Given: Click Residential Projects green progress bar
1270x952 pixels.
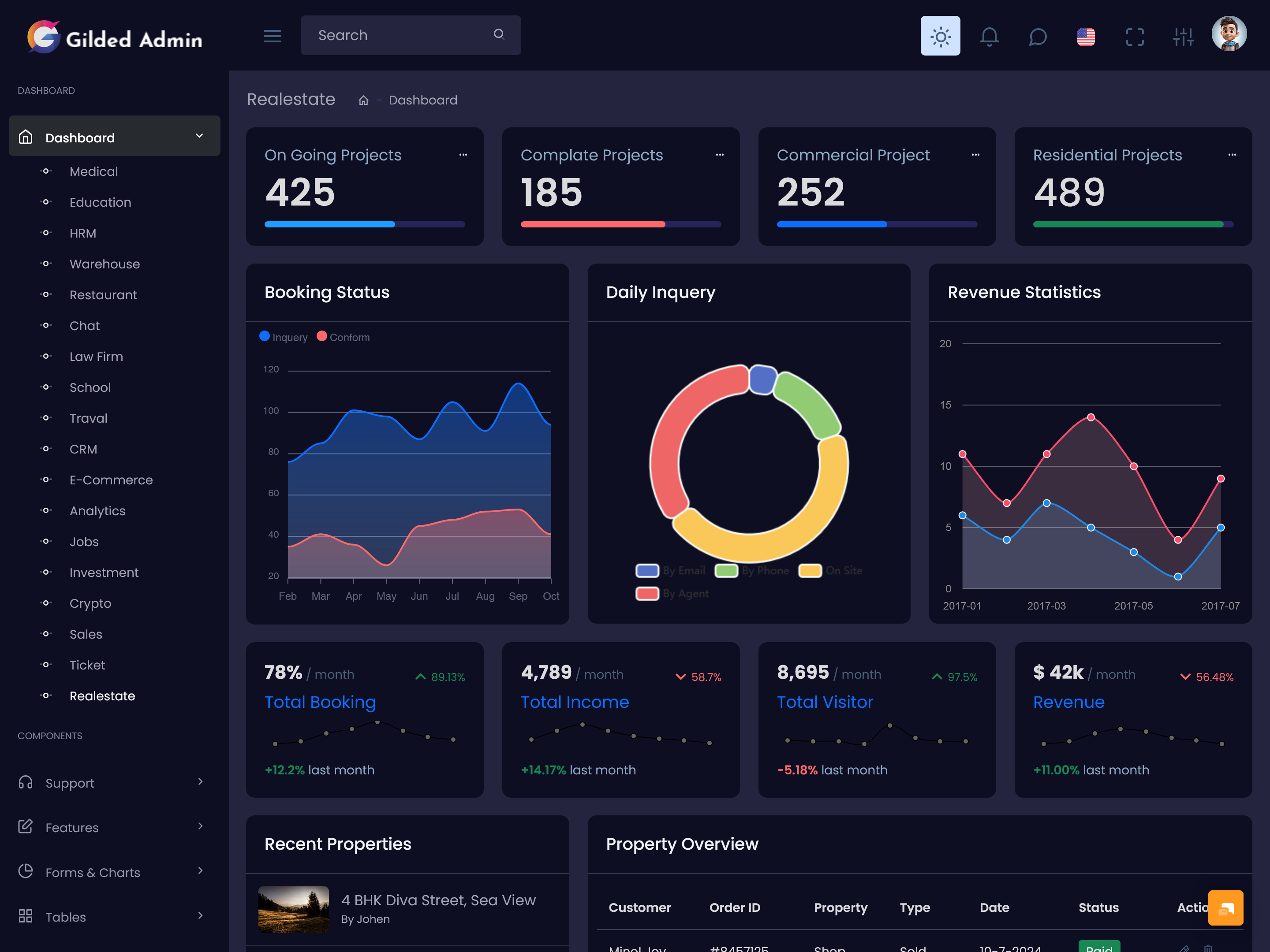Looking at the screenshot, I should tap(1128, 224).
